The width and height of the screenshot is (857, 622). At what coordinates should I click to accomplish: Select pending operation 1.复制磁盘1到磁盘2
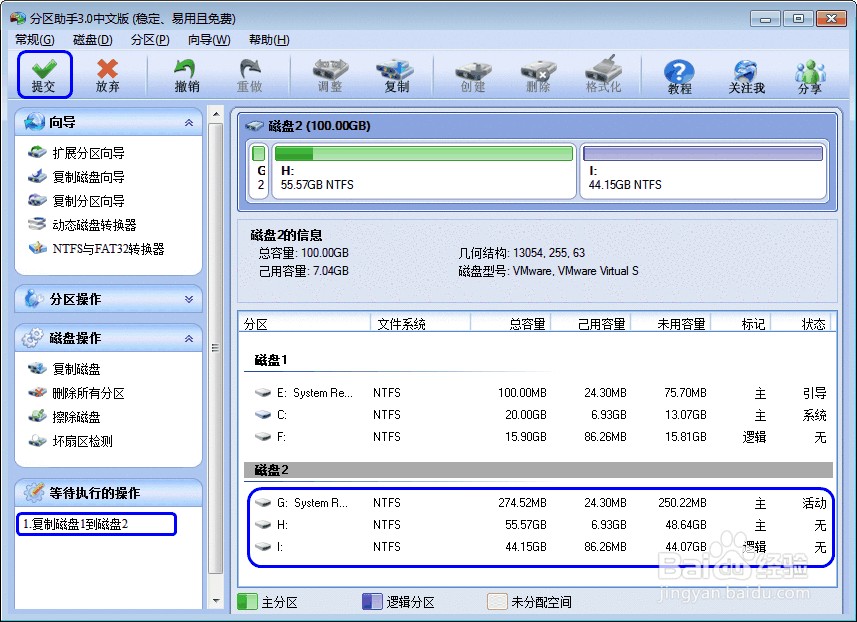pyautogui.click(x=96, y=524)
